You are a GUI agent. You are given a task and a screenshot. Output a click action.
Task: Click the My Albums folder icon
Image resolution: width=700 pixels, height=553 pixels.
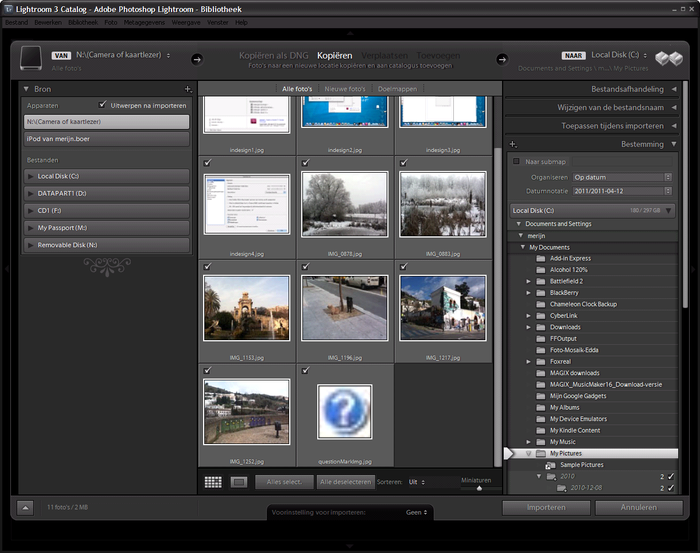541,407
